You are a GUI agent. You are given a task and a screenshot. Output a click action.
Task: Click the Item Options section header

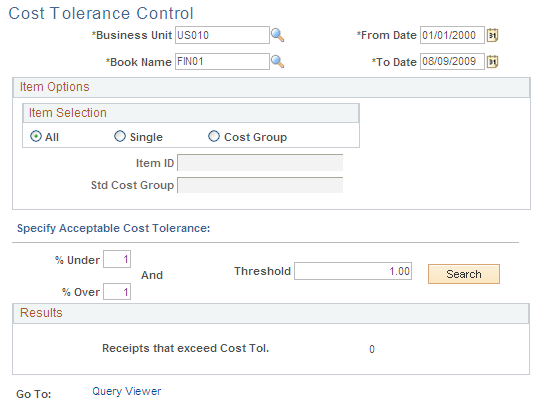(271, 87)
